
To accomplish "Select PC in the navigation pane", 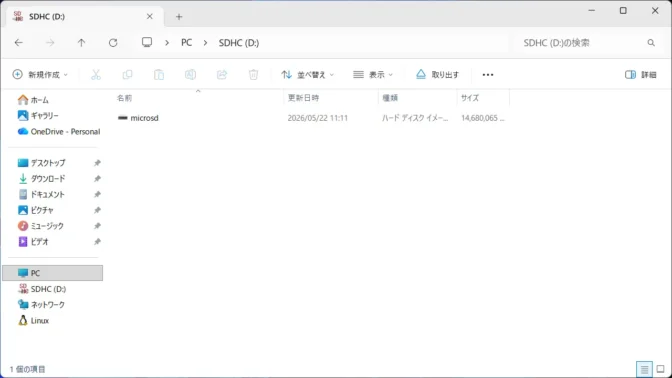I will point(52,273).
